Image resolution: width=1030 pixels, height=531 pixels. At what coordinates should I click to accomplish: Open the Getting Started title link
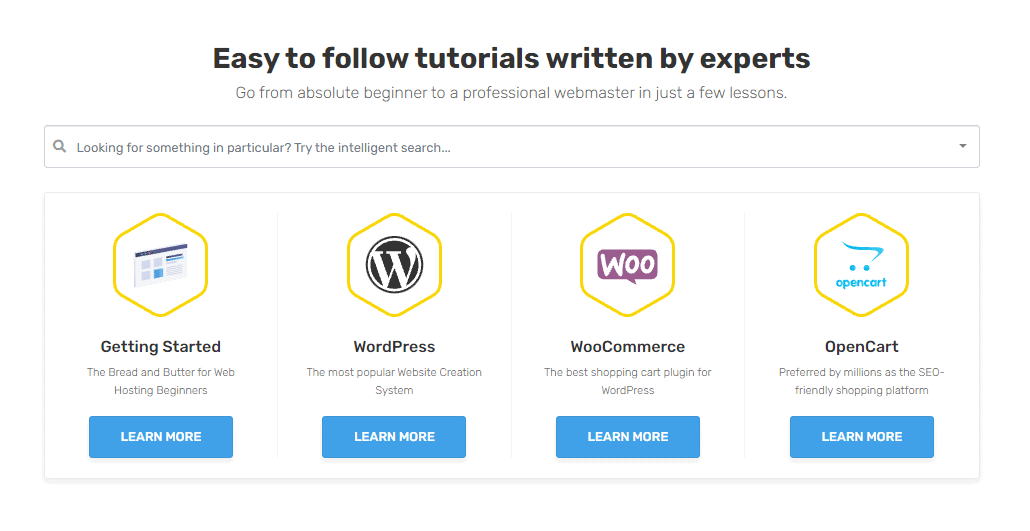click(x=160, y=347)
